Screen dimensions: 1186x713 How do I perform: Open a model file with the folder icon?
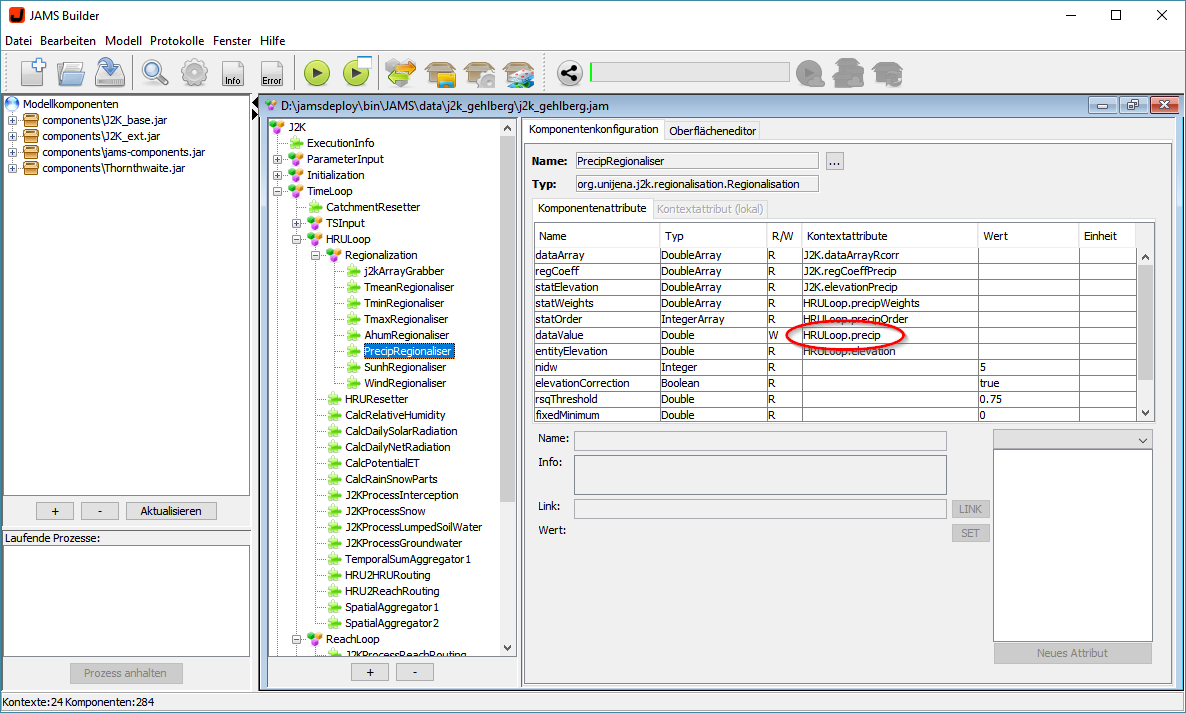click(71, 73)
